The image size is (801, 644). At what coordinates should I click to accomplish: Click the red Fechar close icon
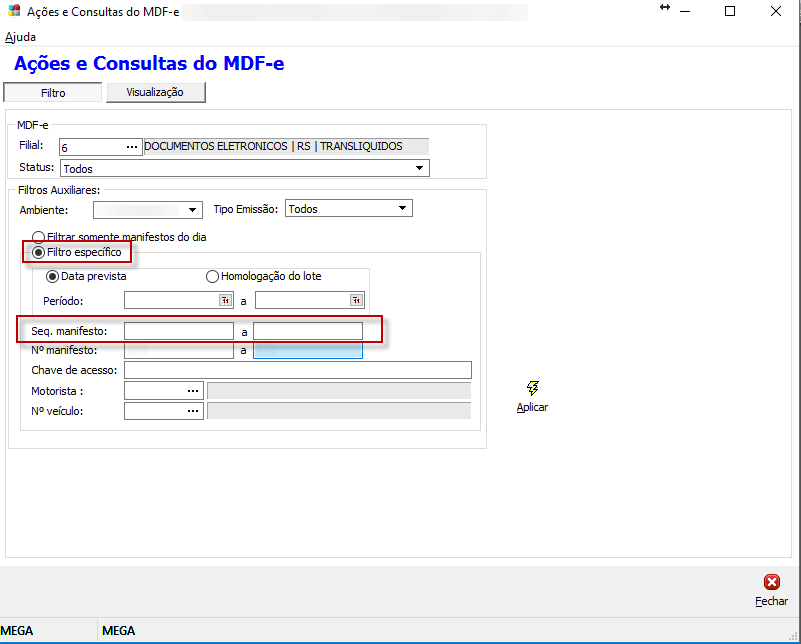click(771, 582)
